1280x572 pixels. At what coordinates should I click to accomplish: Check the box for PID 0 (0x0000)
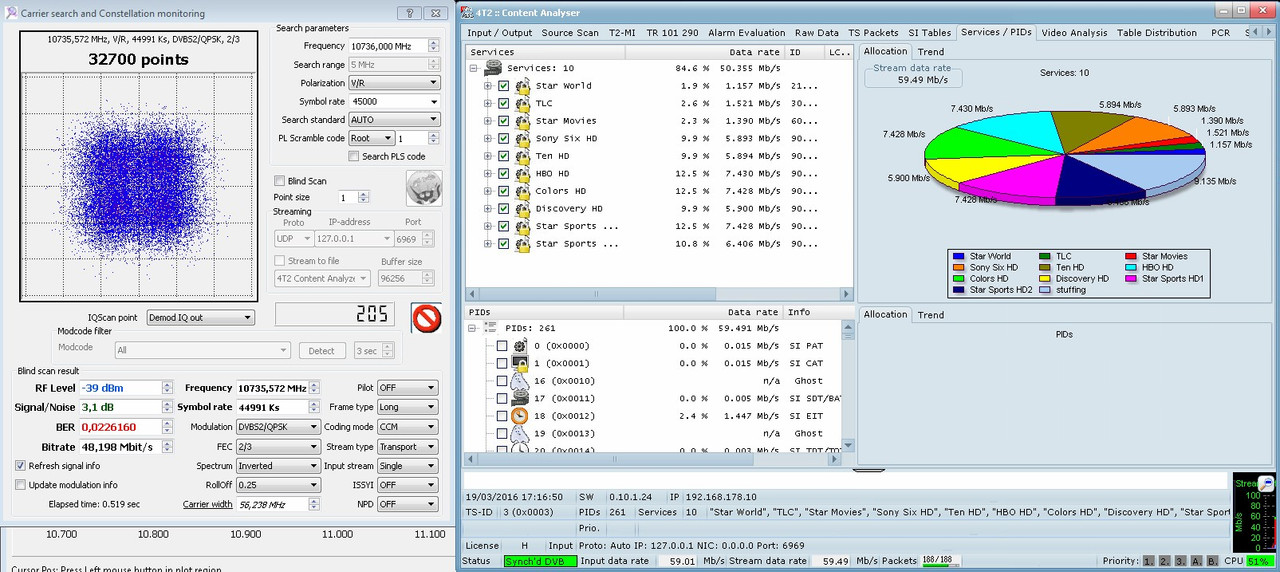pyautogui.click(x=502, y=346)
